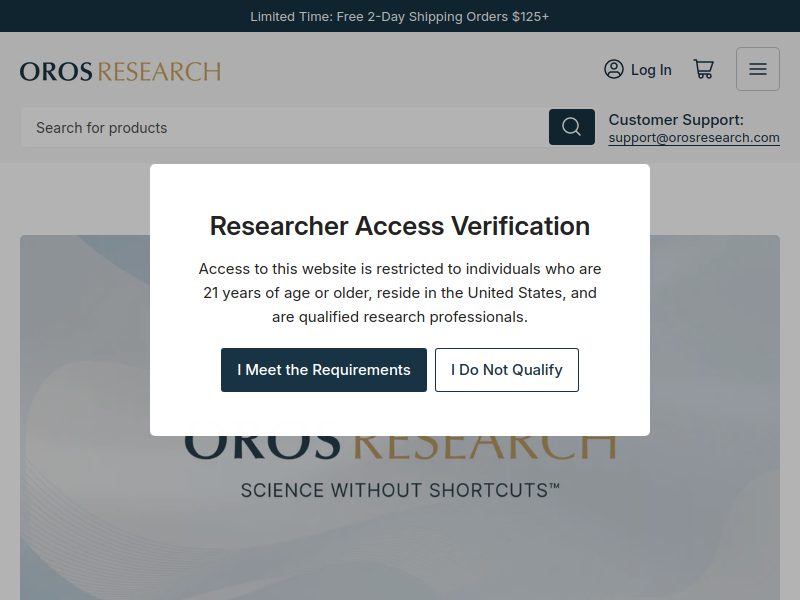This screenshot has height=600, width=800.
Task: Email support@orosresearch.com via the link
Action: 694,138
